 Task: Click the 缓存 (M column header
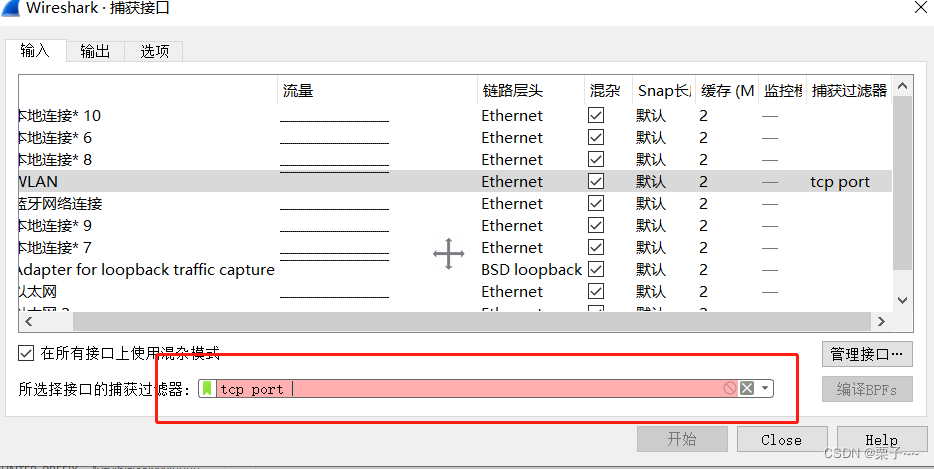click(727, 91)
